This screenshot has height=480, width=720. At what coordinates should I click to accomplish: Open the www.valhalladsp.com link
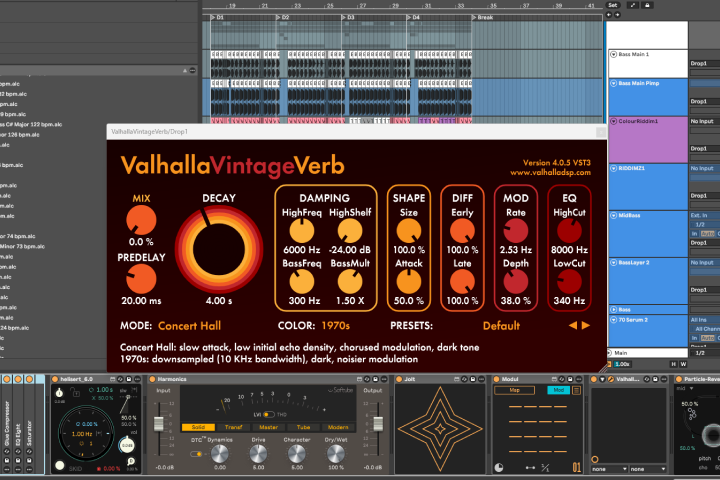pyautogui.click(x=551, y=173)
